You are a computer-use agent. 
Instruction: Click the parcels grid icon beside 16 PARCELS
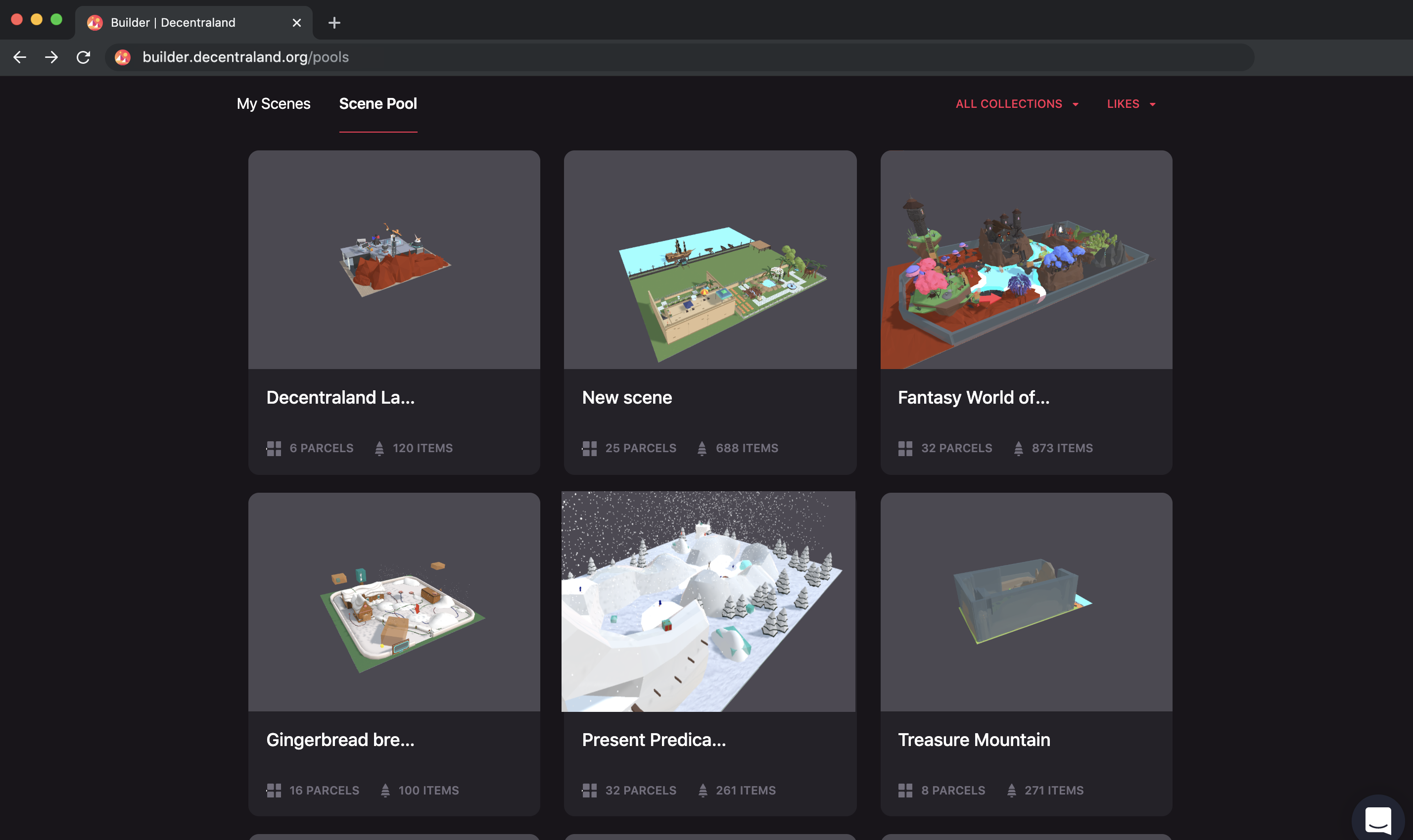coord(274,790)
